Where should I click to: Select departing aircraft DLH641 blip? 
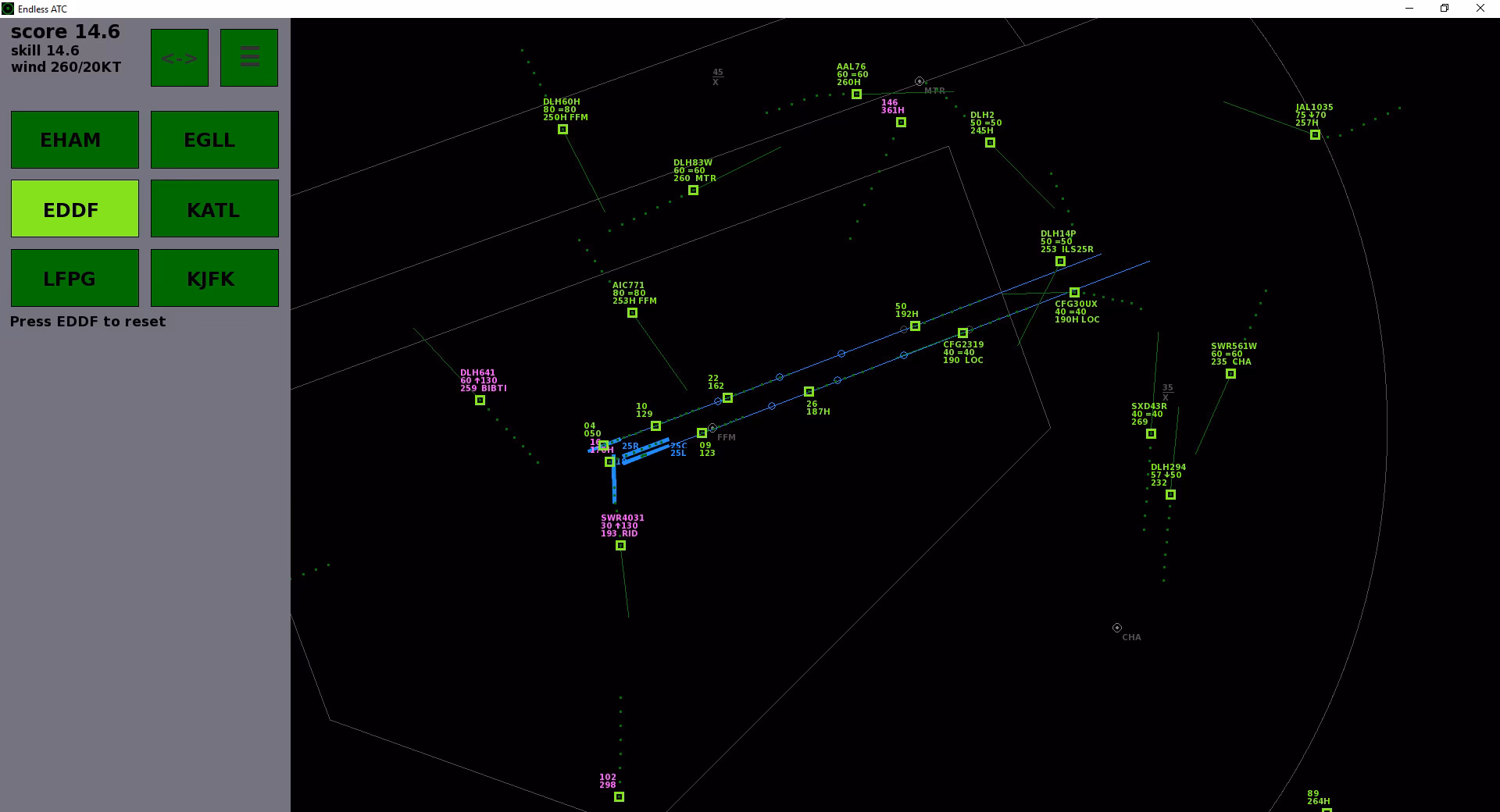(480, 401)
